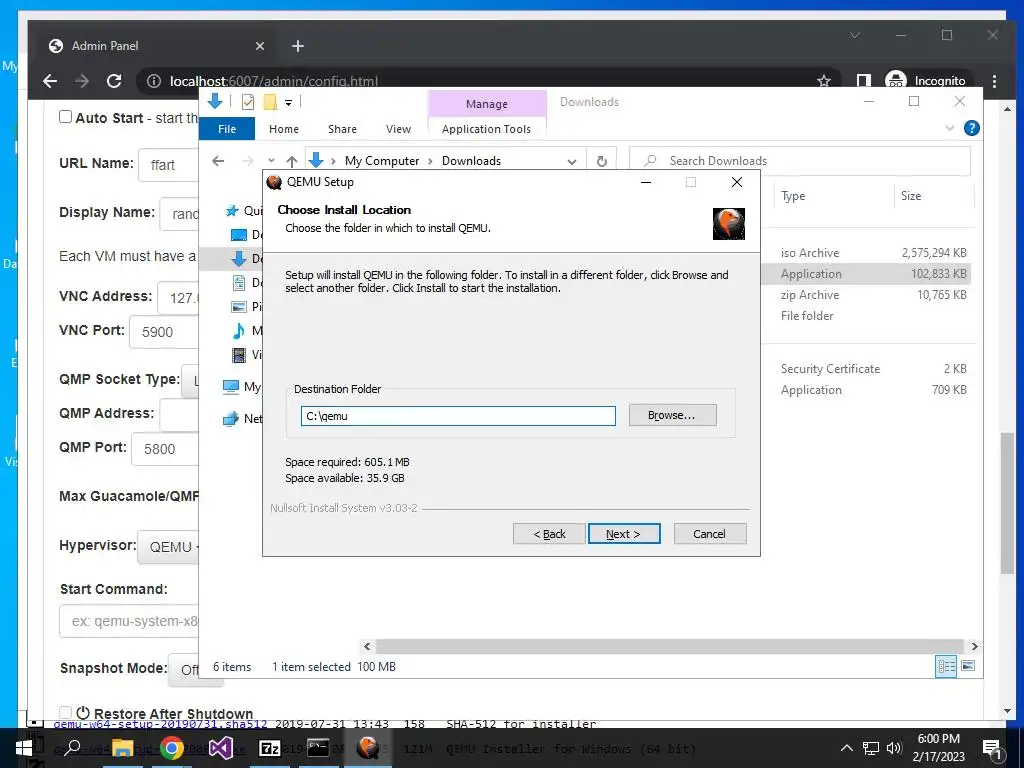The image size is (1024, 768).
Task: Click the VNC Port field
Action: [x=164, y=332]
